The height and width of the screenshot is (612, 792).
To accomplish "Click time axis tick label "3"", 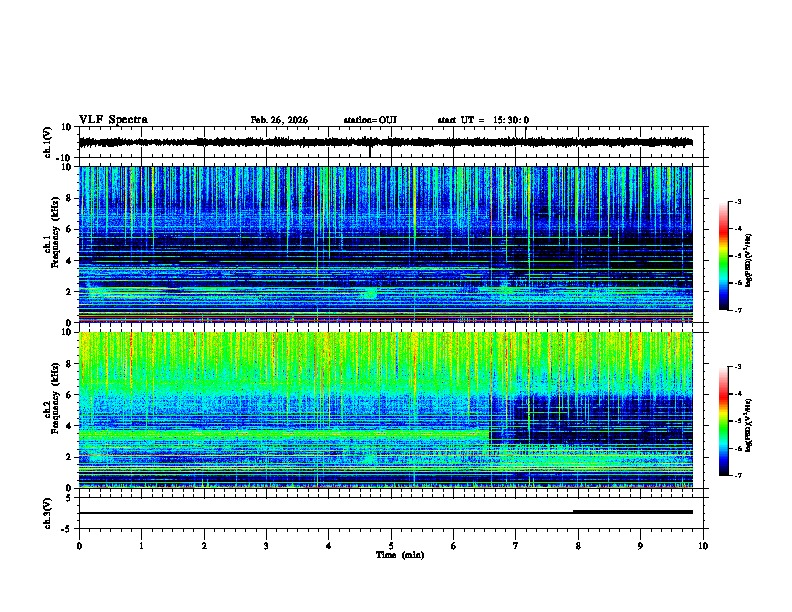I will (x=266, y=546).
